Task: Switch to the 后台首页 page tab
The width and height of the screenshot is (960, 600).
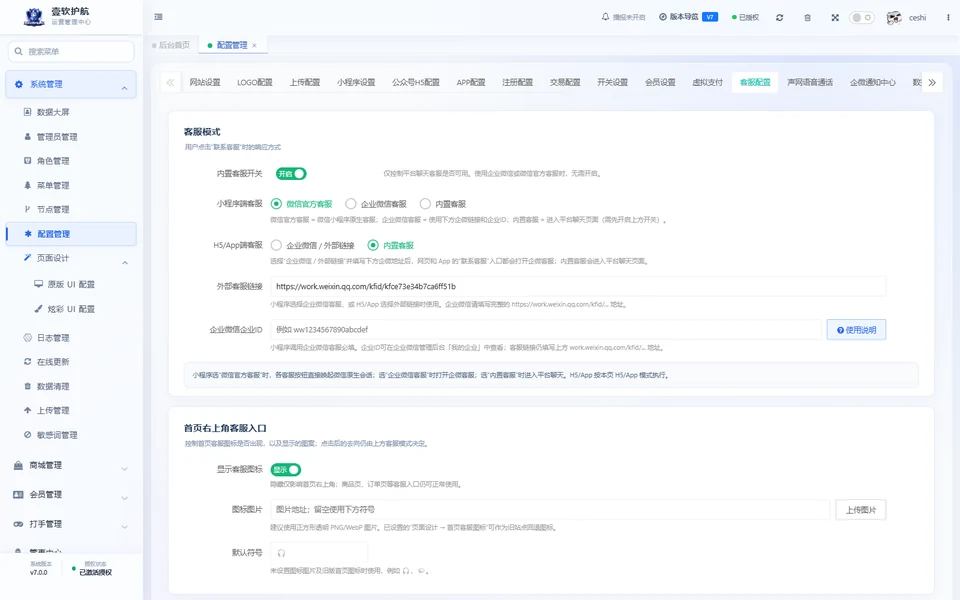Action: point(171,45)
